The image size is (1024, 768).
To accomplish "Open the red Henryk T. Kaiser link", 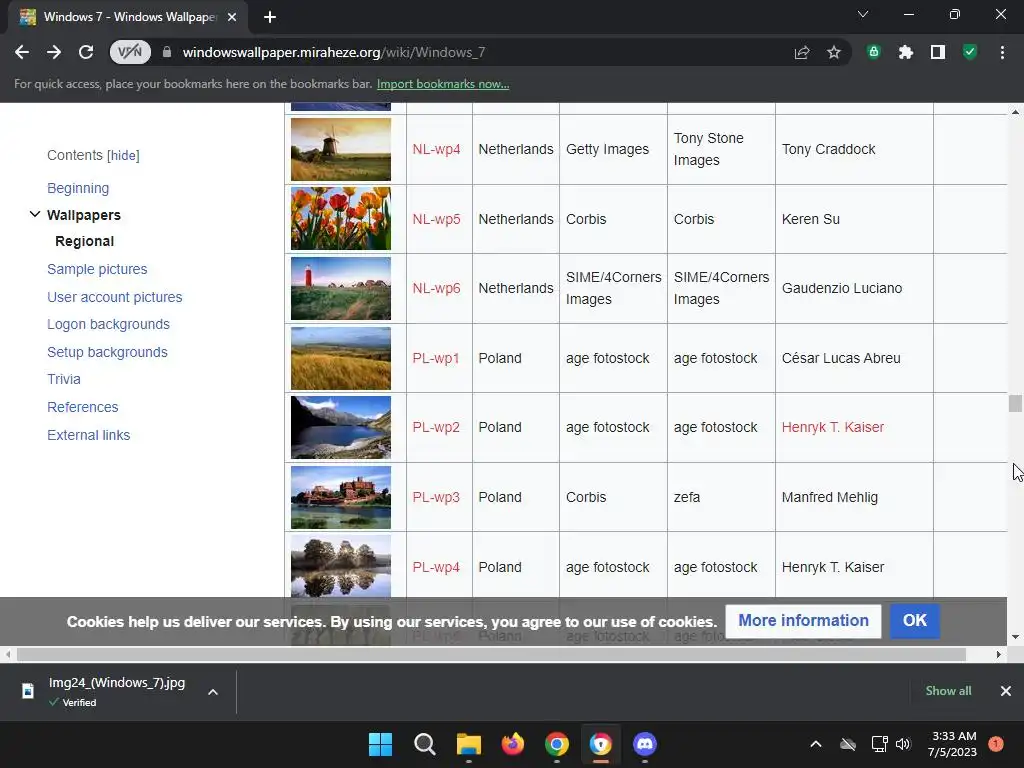I will pos(833,427).
